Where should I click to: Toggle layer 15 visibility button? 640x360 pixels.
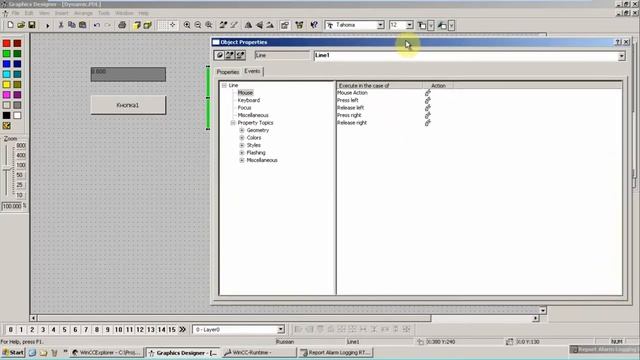click(172, 329)
